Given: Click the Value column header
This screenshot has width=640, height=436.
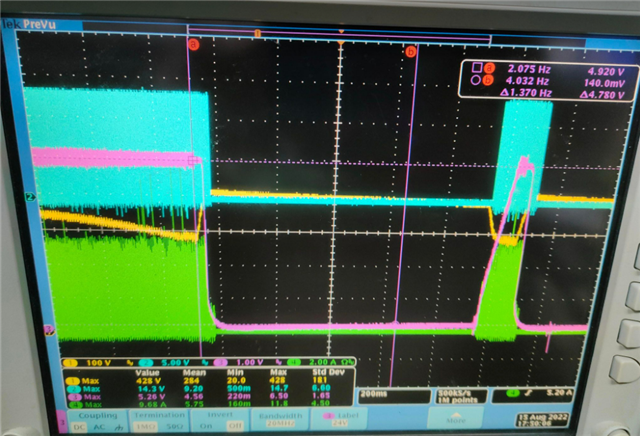Looking at the screenshot, I should pyautogui.click(x=147, y=373).
